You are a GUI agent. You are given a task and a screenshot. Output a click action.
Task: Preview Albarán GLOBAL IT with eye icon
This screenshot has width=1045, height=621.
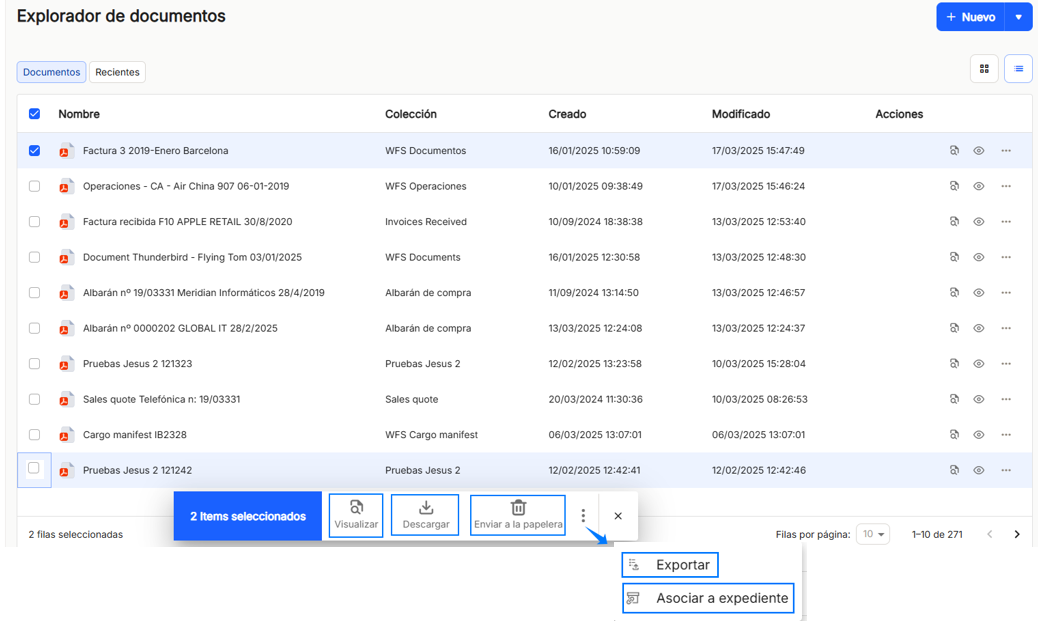[978, 328]
